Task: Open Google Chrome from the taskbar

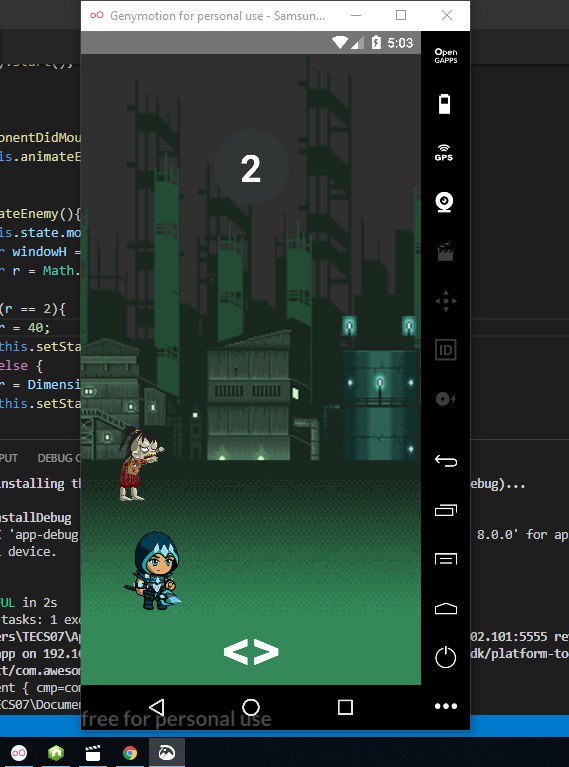Action: coord(130,752)
